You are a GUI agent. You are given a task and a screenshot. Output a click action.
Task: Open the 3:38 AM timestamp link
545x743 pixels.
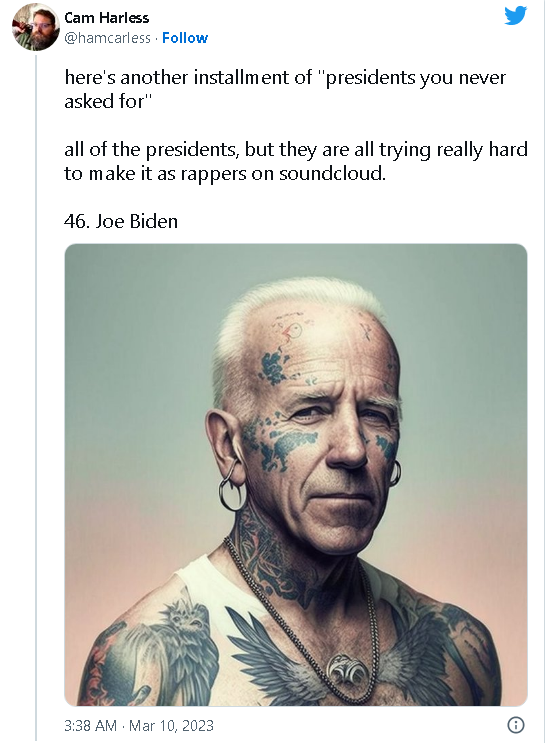91,725
